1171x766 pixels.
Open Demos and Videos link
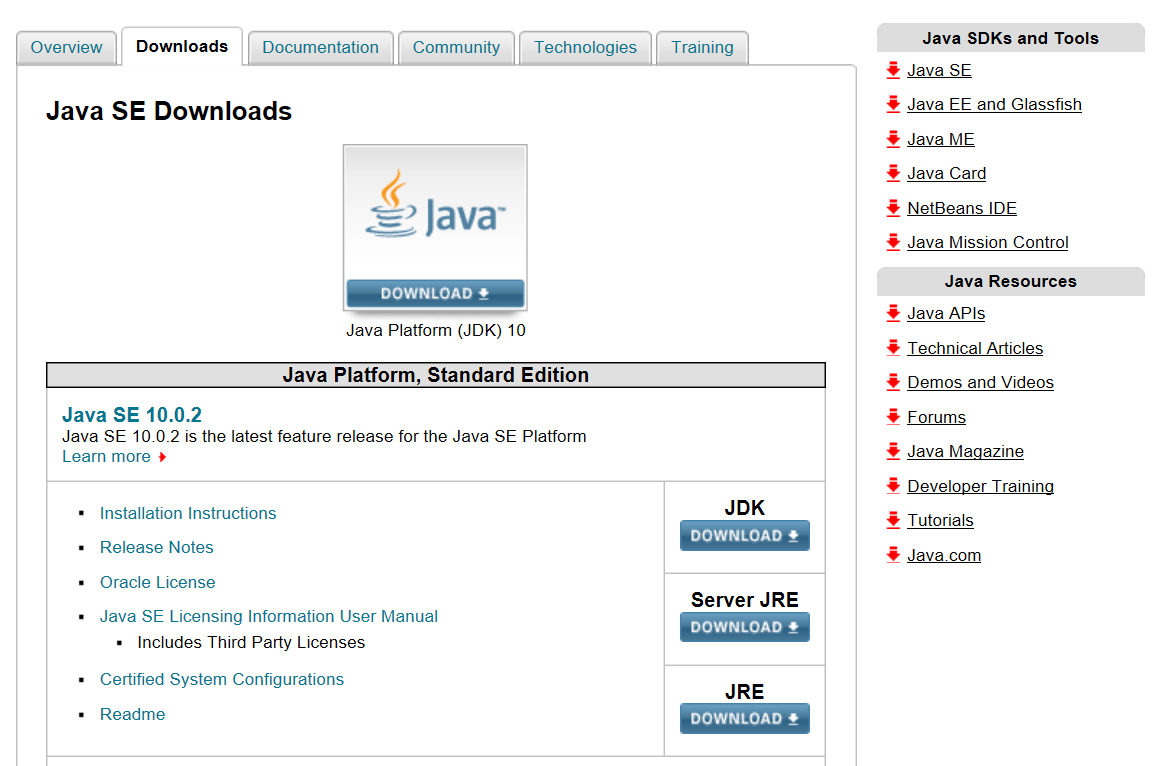[980, 383]
